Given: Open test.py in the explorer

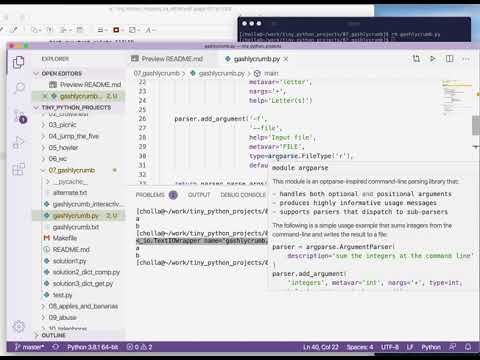Looking at the screenshot, I should [x=62, y=295].
